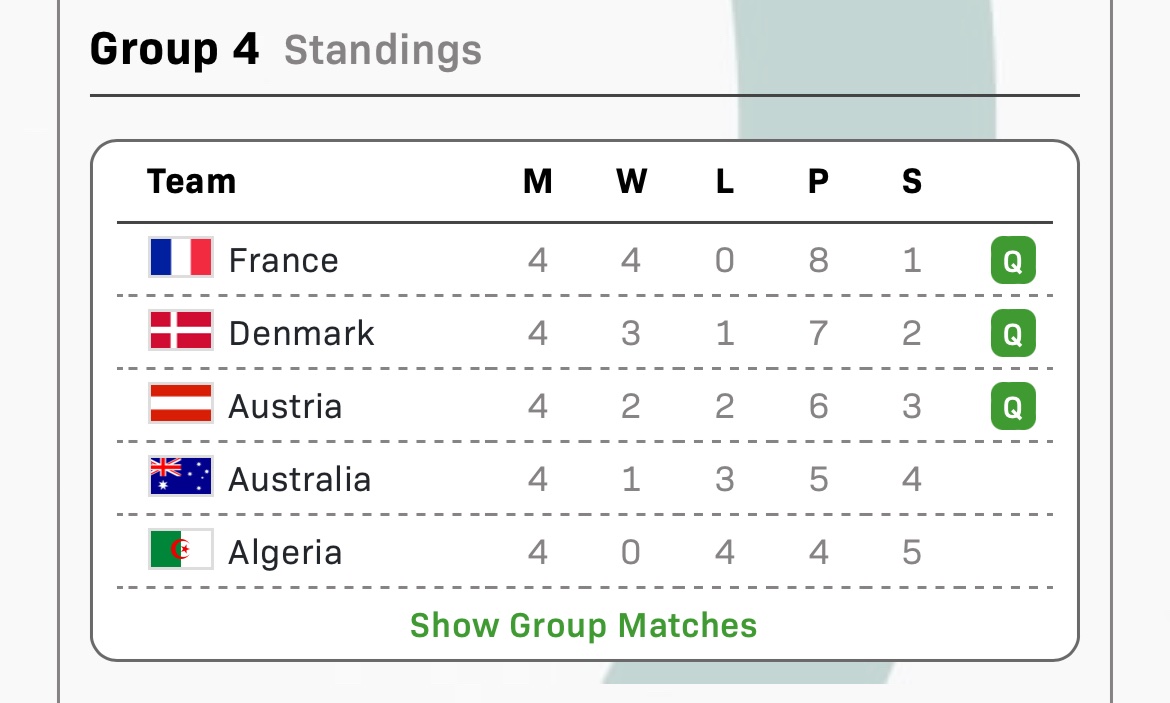Viewport: 1170px width, 703px height.
Task: Open the France team name link
Action: [x=284, y=261]
